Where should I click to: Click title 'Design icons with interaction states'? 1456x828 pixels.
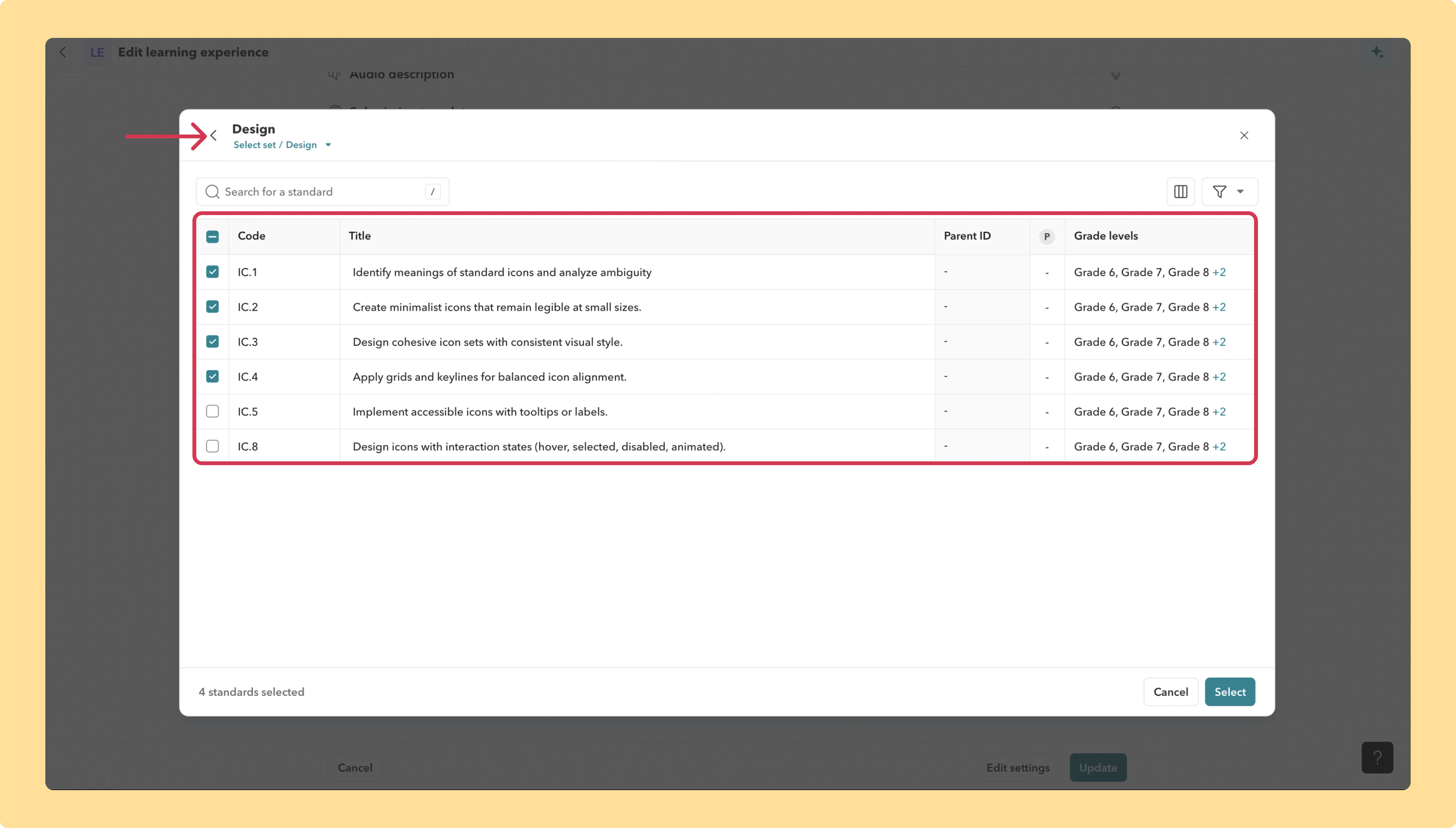coord(539,446)
